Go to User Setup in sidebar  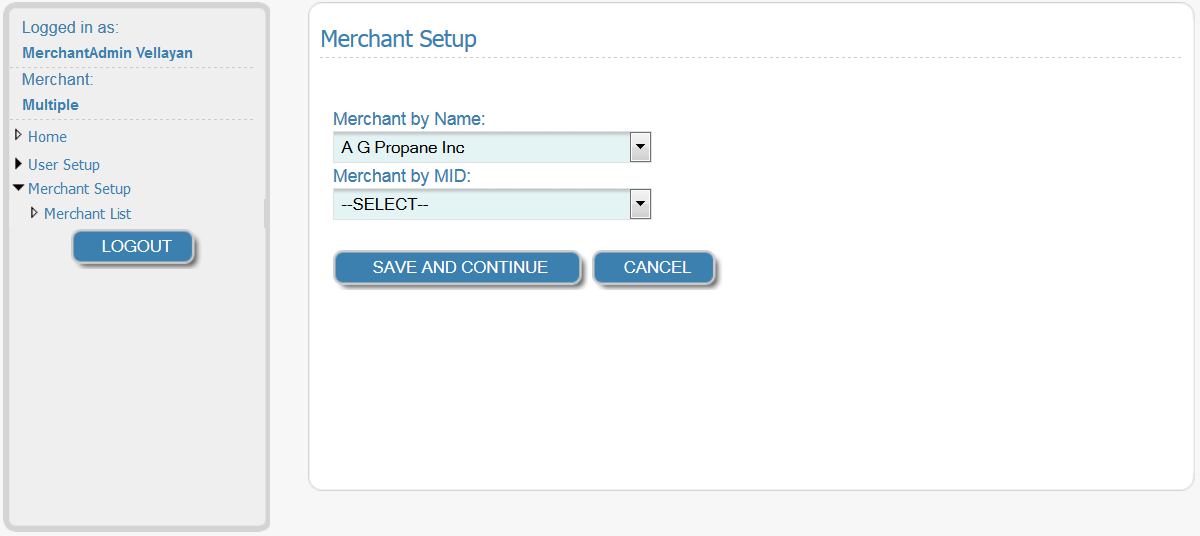pyautogui.click(x=64, y=165)
